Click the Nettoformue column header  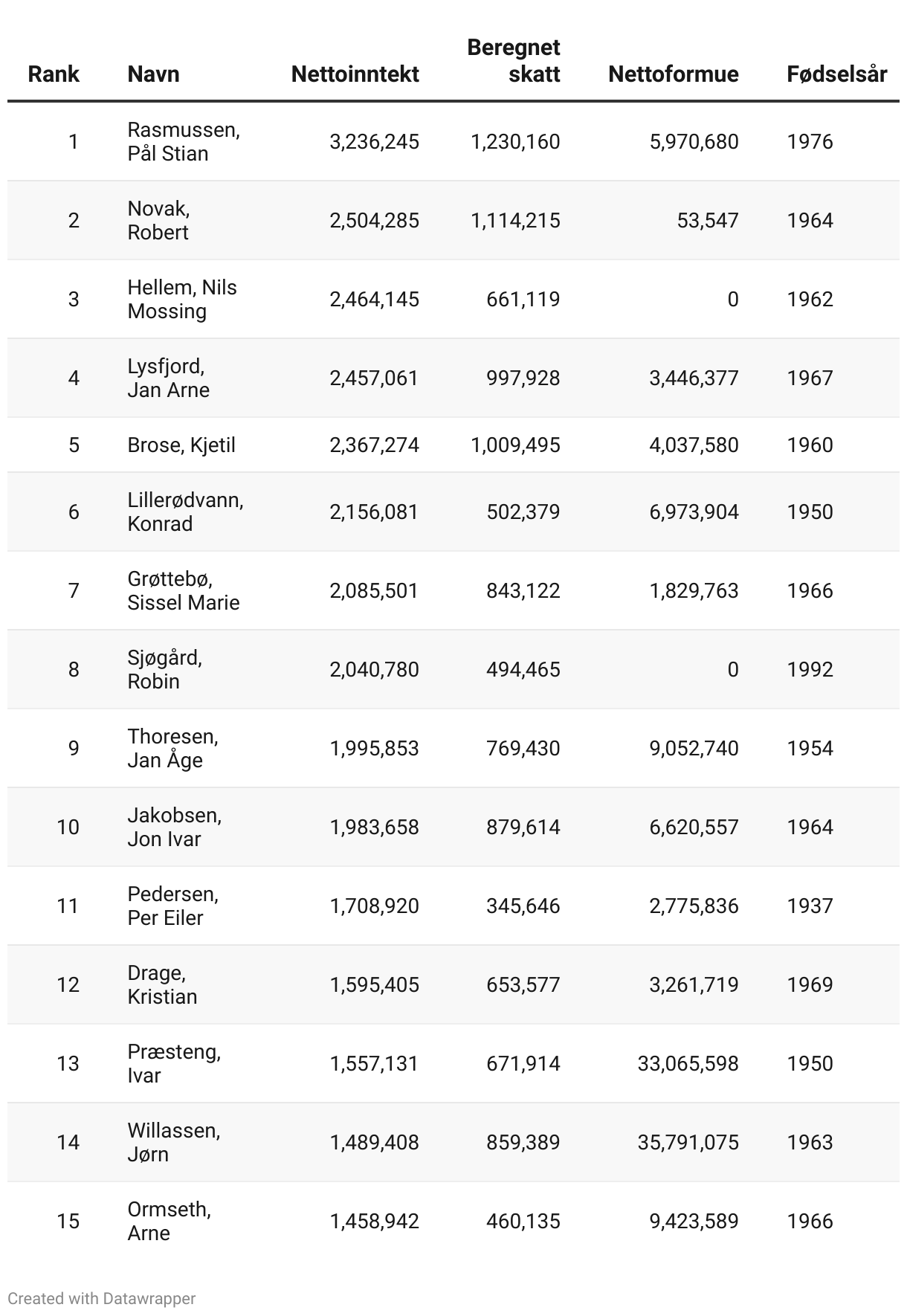(x=673, y=74)
